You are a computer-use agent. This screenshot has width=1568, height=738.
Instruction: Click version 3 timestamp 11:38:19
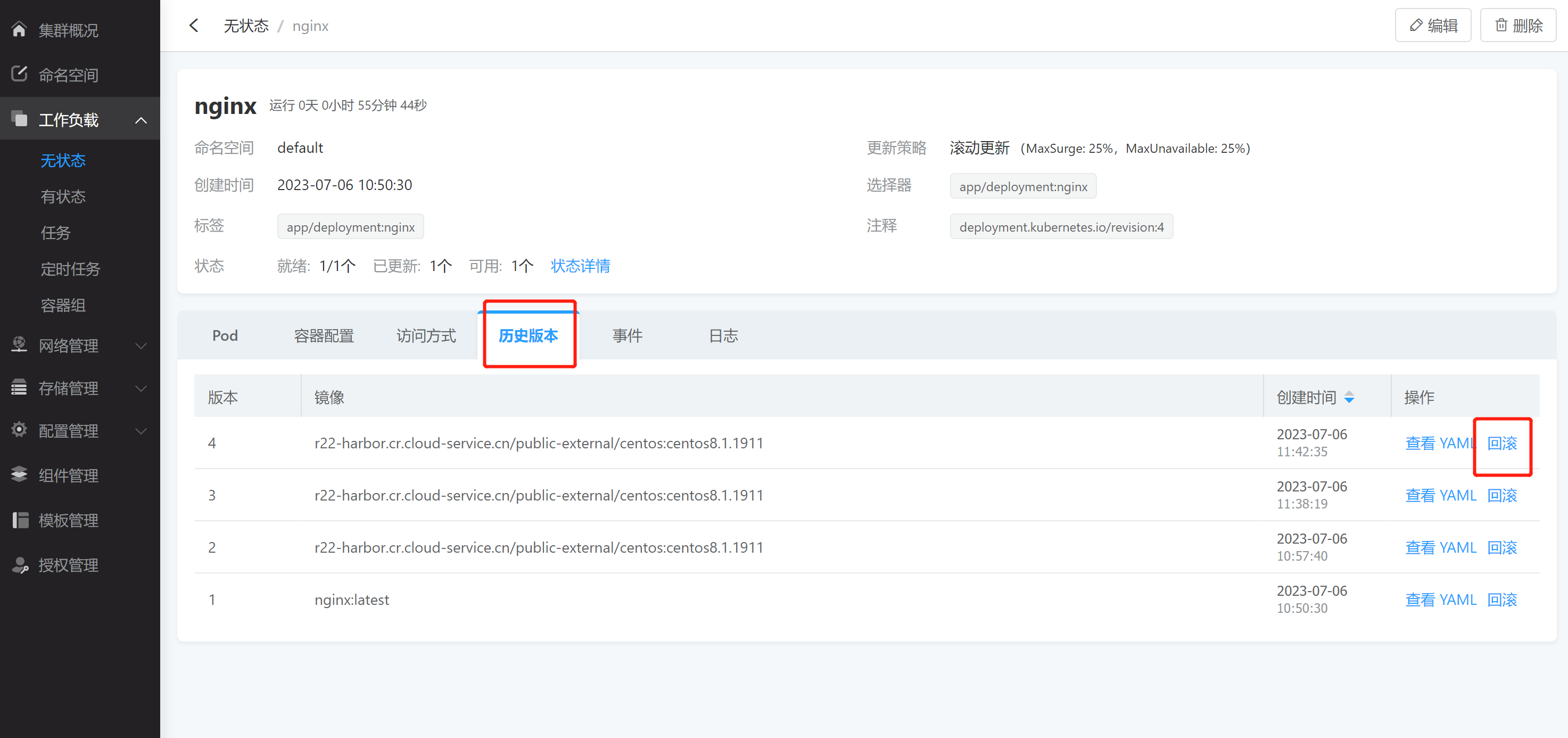click(1302, 504)
